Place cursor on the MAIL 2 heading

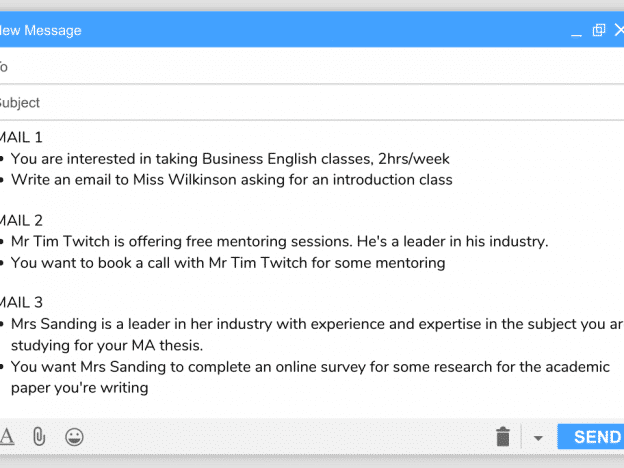click(x=21, y=220)
